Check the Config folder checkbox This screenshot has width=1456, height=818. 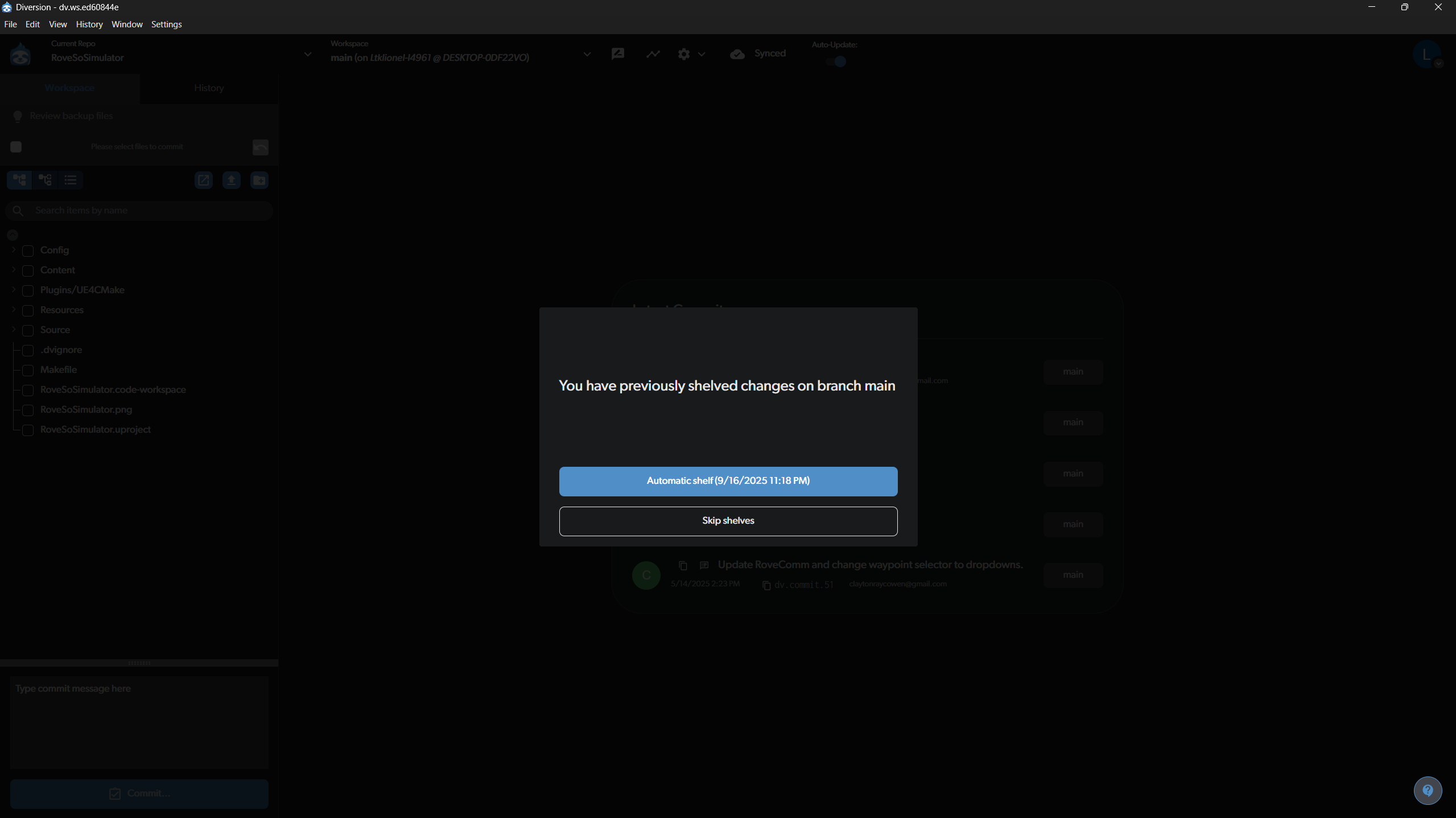click(x=28, y=251)
